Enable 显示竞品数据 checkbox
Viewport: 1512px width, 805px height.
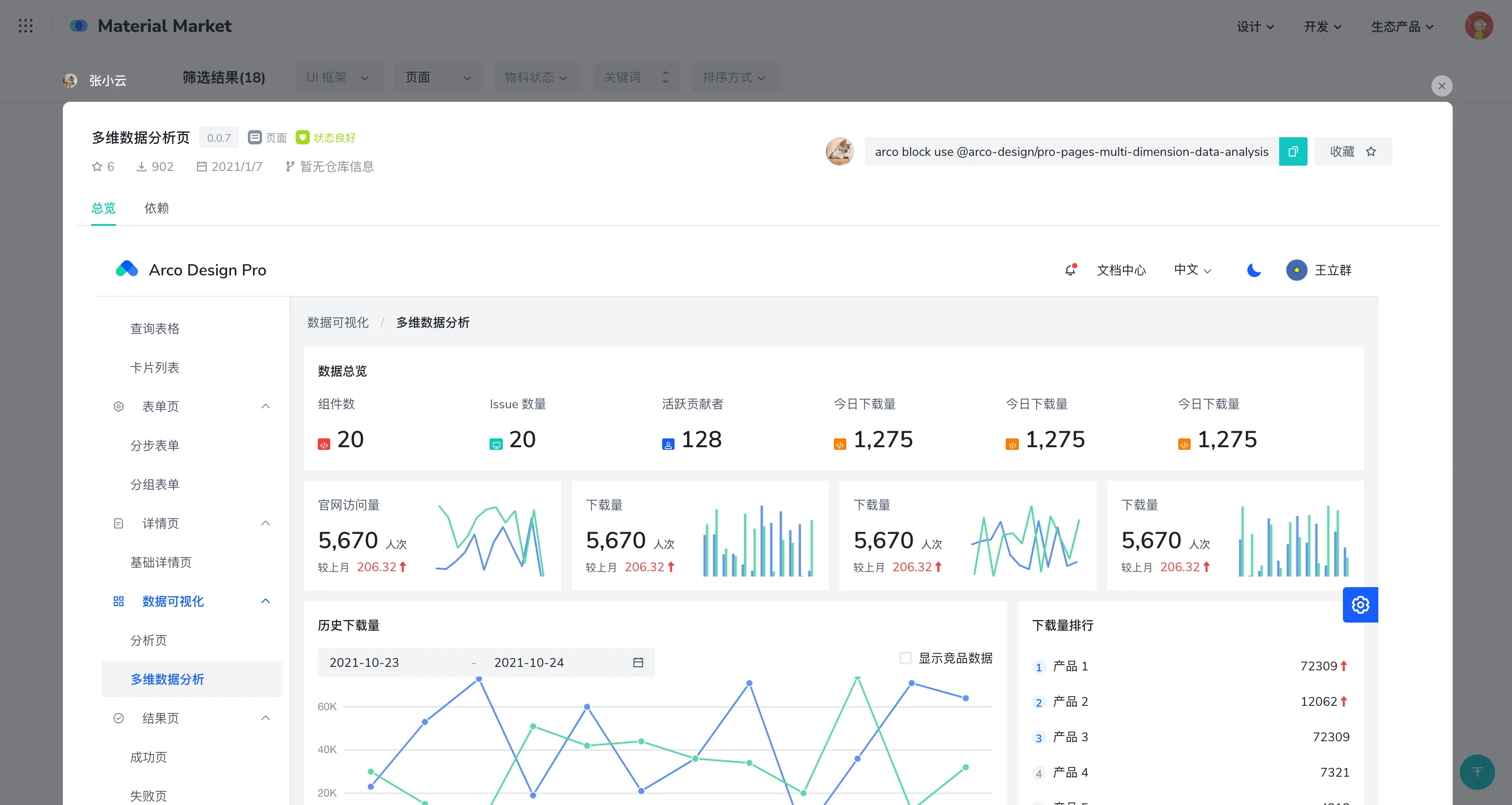coord(906,658)
